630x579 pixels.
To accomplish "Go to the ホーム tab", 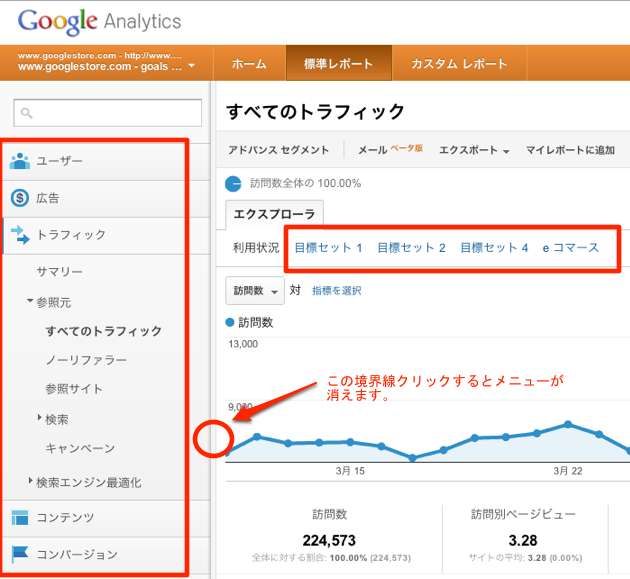I will pyautogui.click(x=249, y=63).
